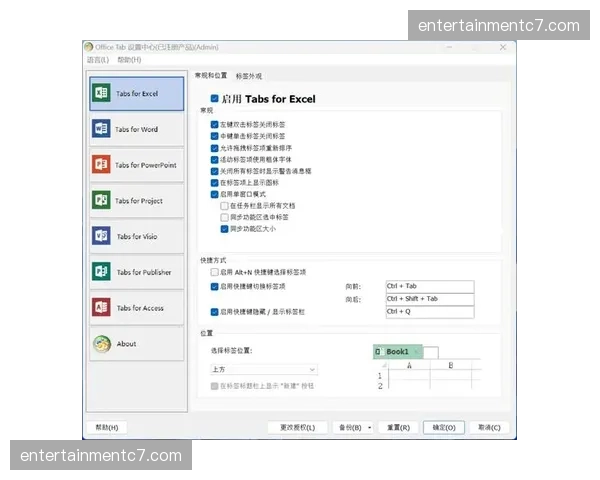Click the Book1 preview tab
The width and height of the screenshot is (600, 480).
click(x=398, y=351)
